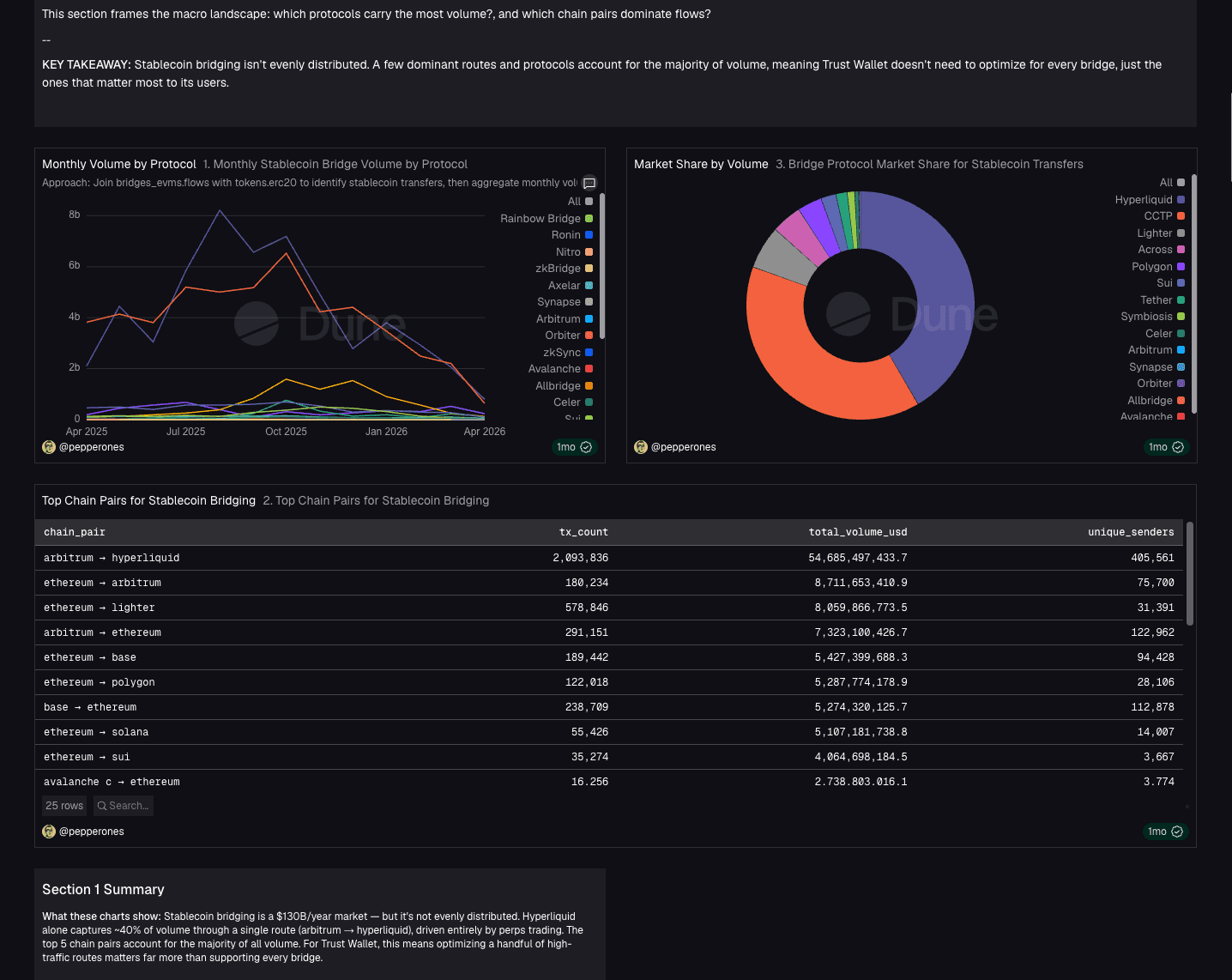Click the 25 rows button
Image resolution: width=1232 pixels, height=980 pixels.
tap(64, 806)
